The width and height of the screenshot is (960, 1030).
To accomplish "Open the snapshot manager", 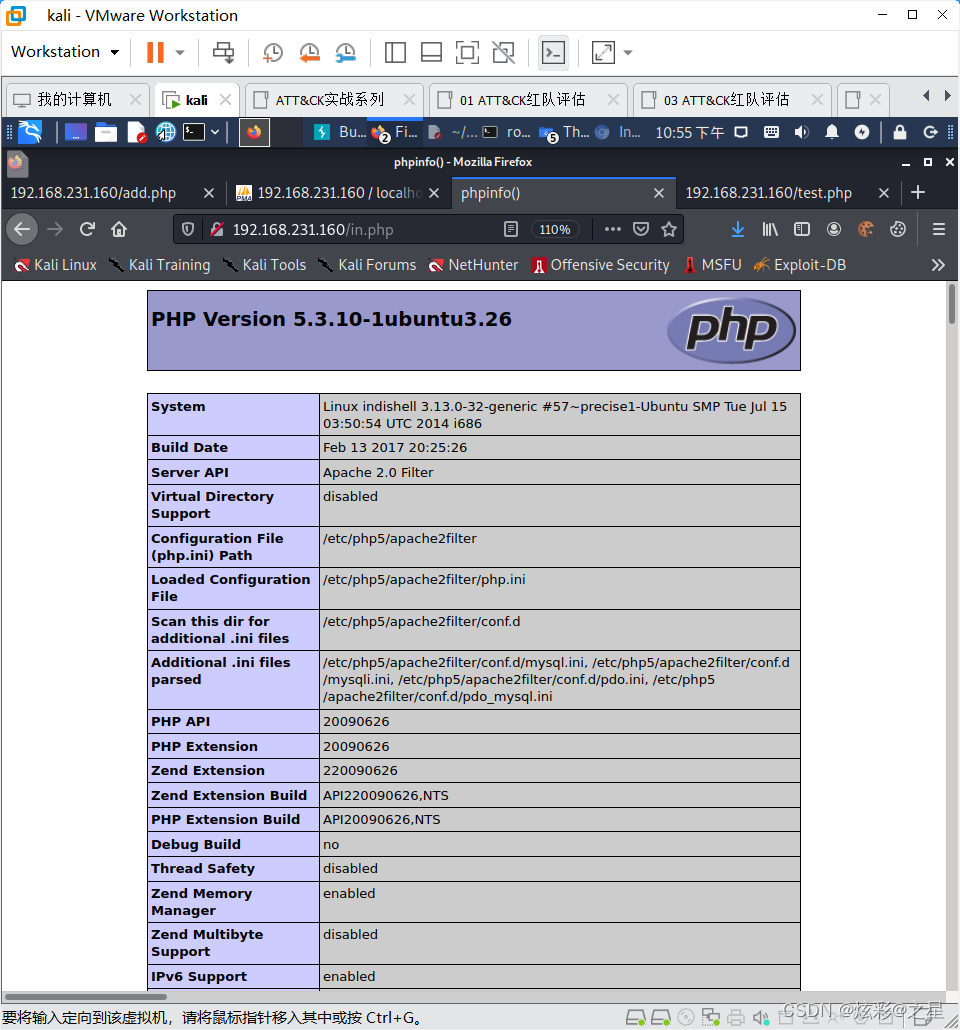I will pos(345,53).
